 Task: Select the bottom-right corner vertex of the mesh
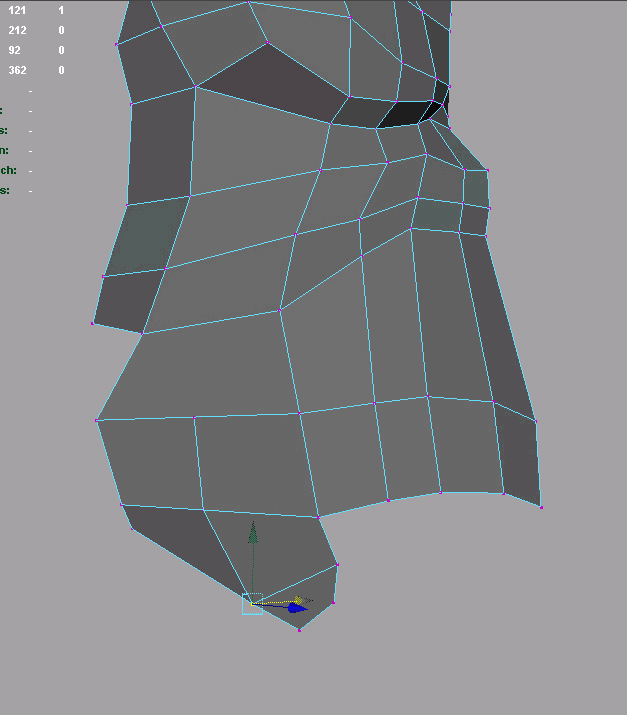pos(541,507)
